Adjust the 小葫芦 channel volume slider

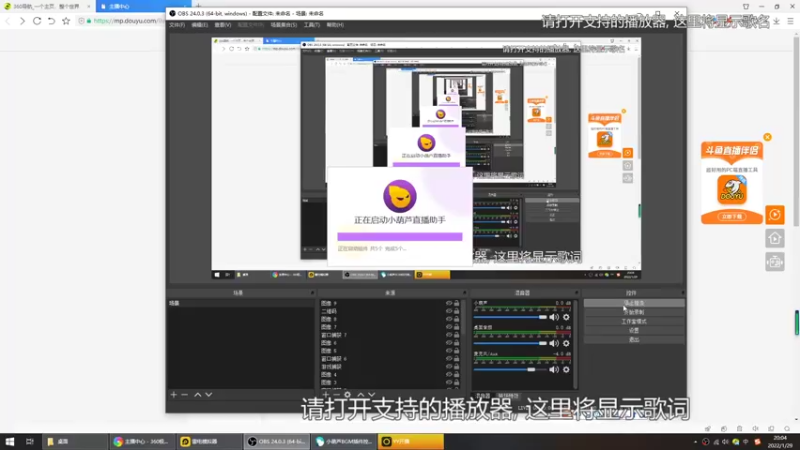pos(510,317)
